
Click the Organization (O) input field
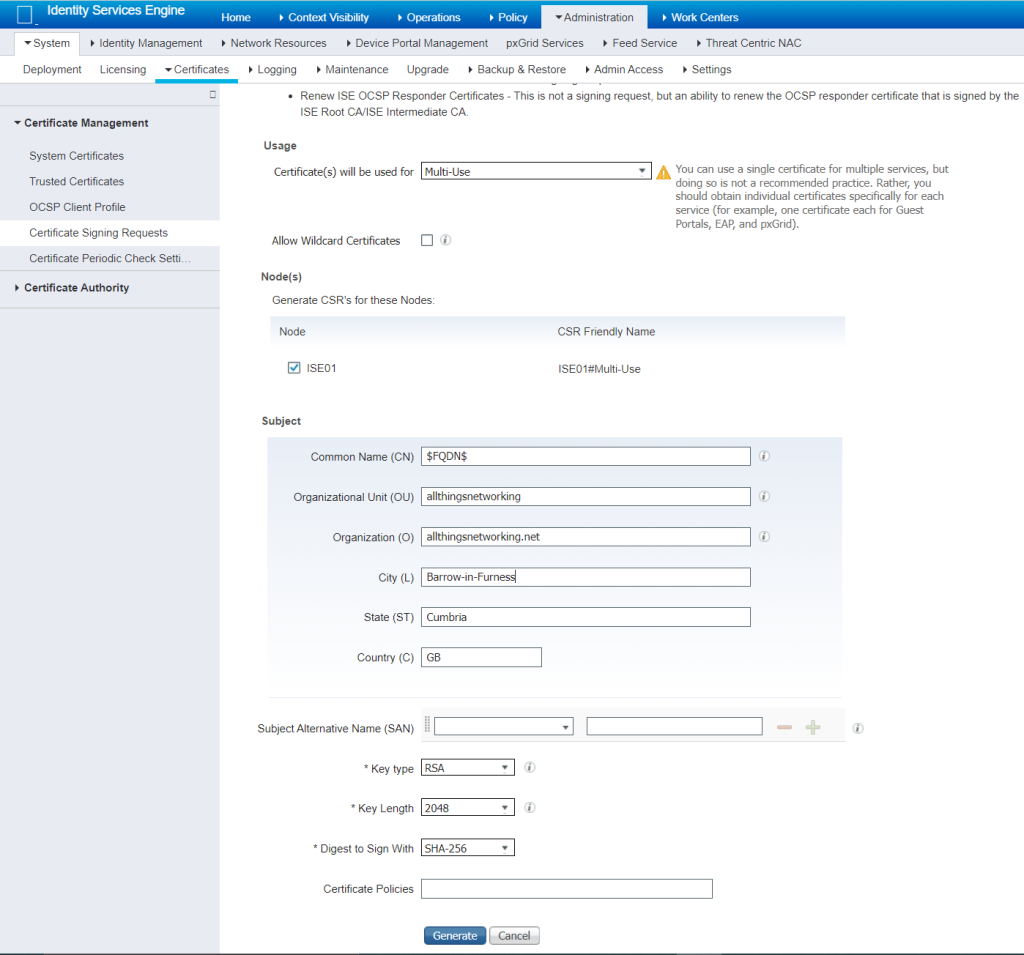click(x=586, y=536)
